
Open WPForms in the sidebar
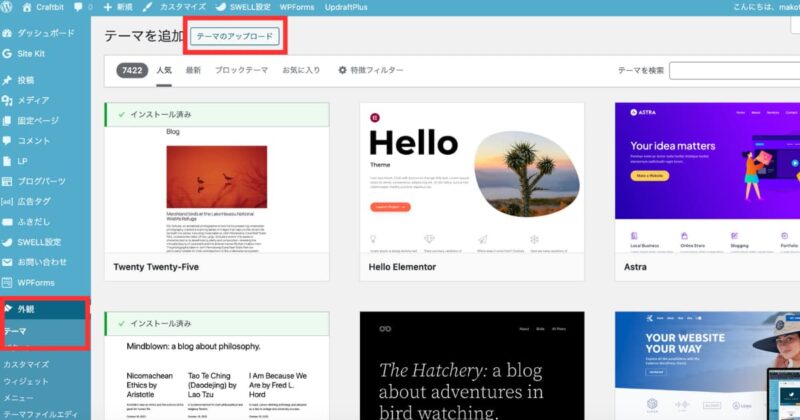click(36, 283)
